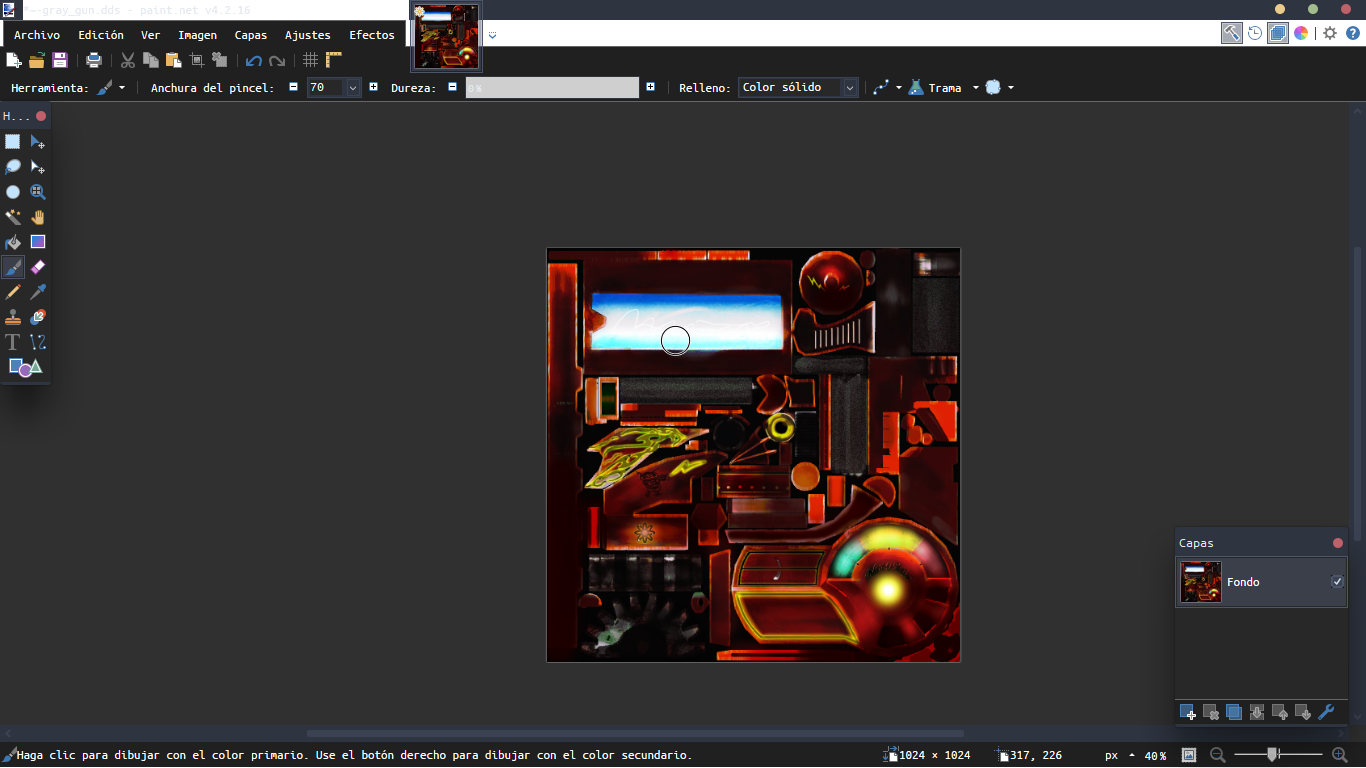This screenshot has height=768, width=1366.
Task: Select the Recolor tool
Action: coord(38,317)
